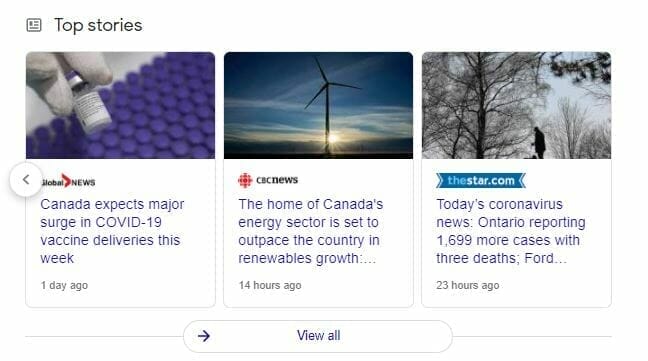Open the wind turbine thumbnail image
This screenshot has height=361, width=648.
click(x=318, y=105)
